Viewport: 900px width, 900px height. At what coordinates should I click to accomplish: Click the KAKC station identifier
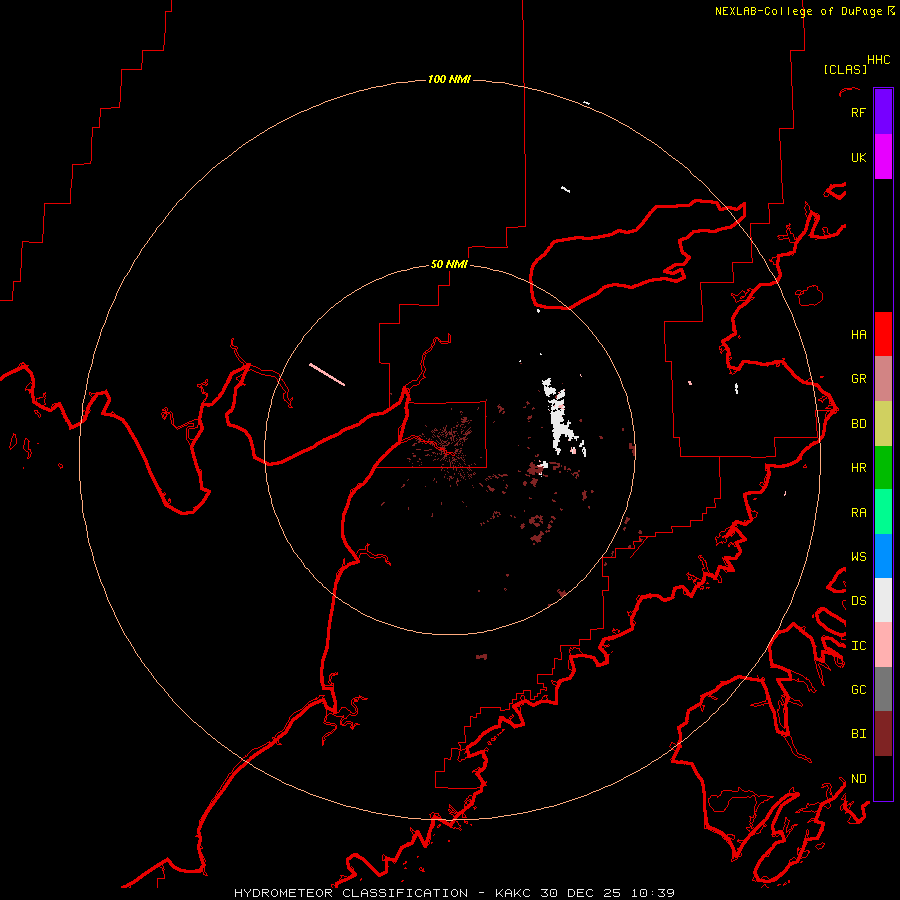(513, 893)
